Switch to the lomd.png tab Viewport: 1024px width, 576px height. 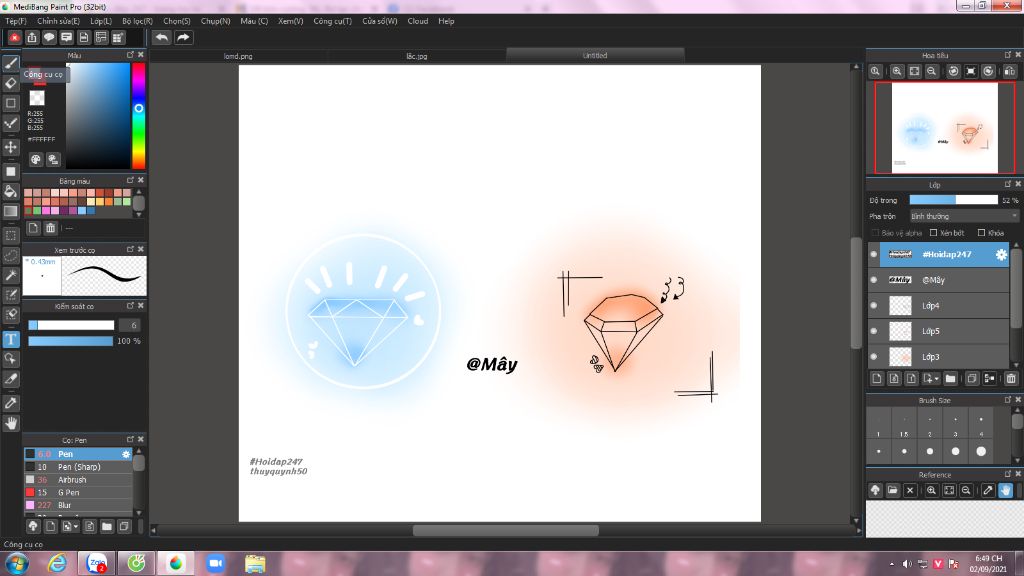click(238, 56)
